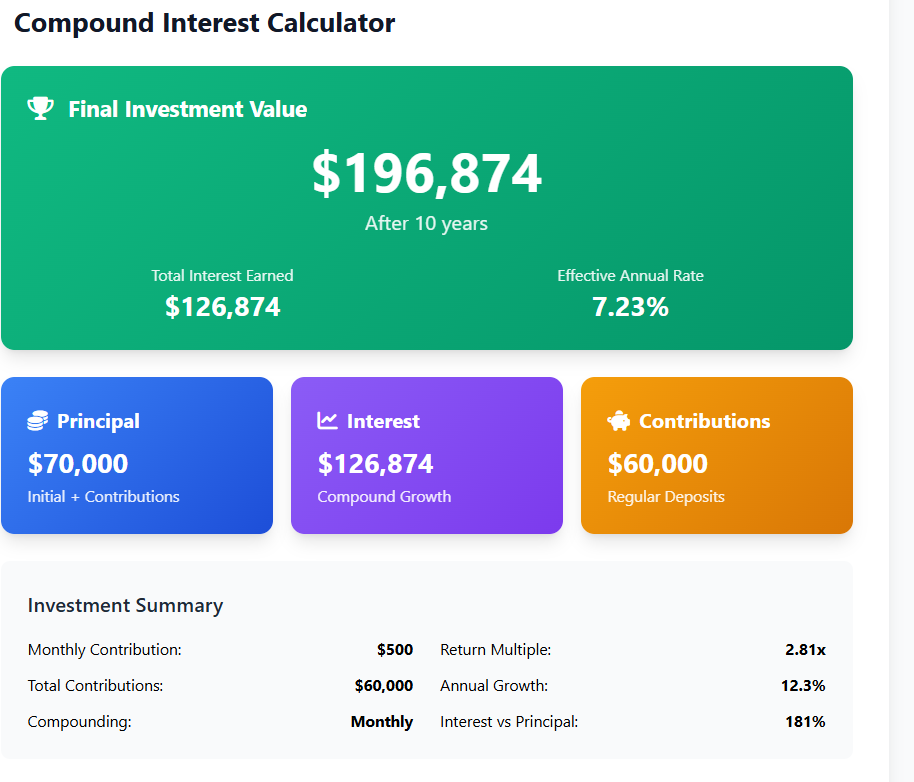Click the $60,000 amount on Contributions card
This screenshot has height=782, width=914.
(x=658, y=464)
